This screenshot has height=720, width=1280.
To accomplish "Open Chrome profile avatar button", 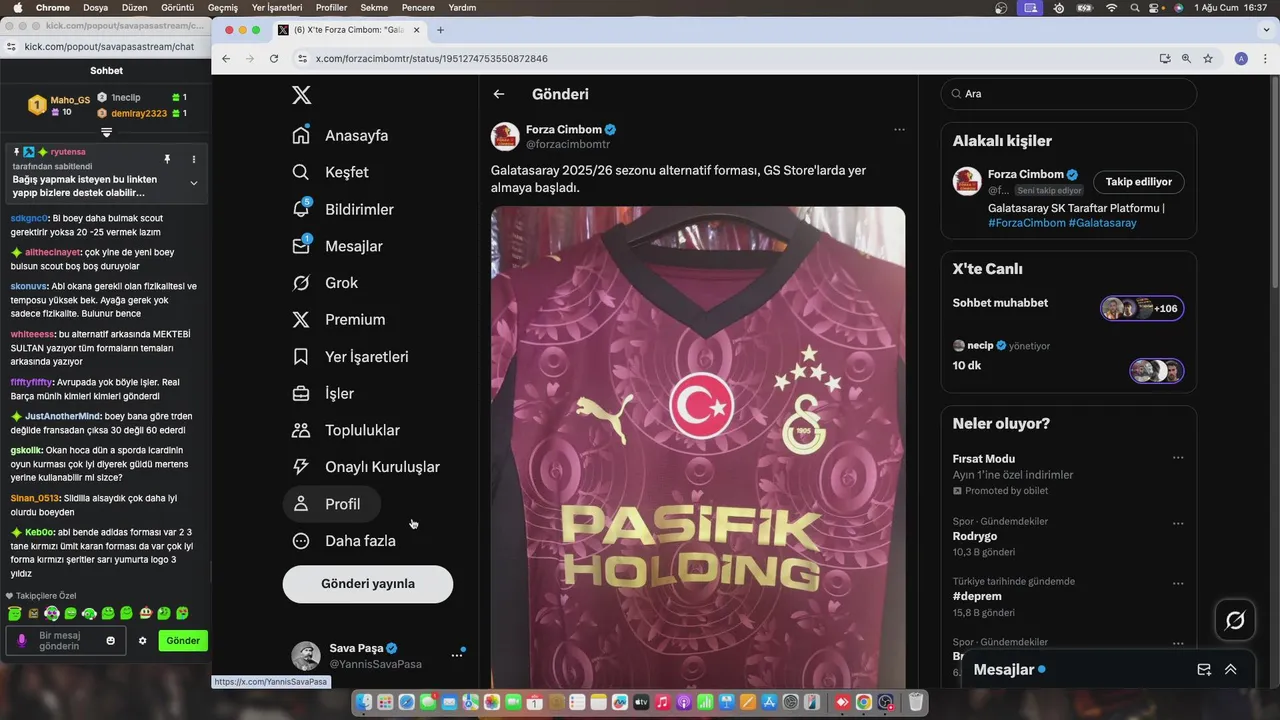I will point(1241,59).
